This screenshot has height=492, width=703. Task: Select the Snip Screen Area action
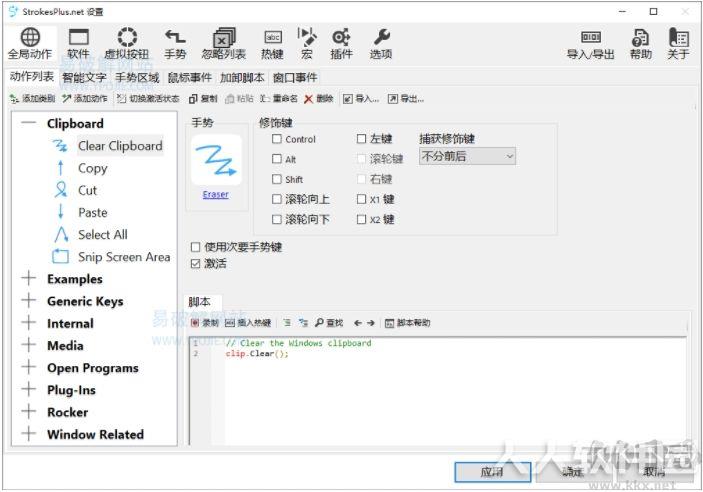tap(124, 257)
